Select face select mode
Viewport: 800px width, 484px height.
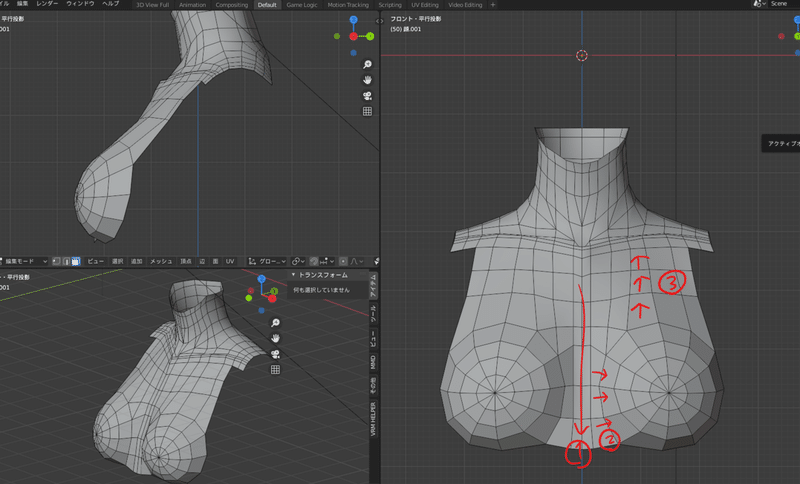pos(76,261)
